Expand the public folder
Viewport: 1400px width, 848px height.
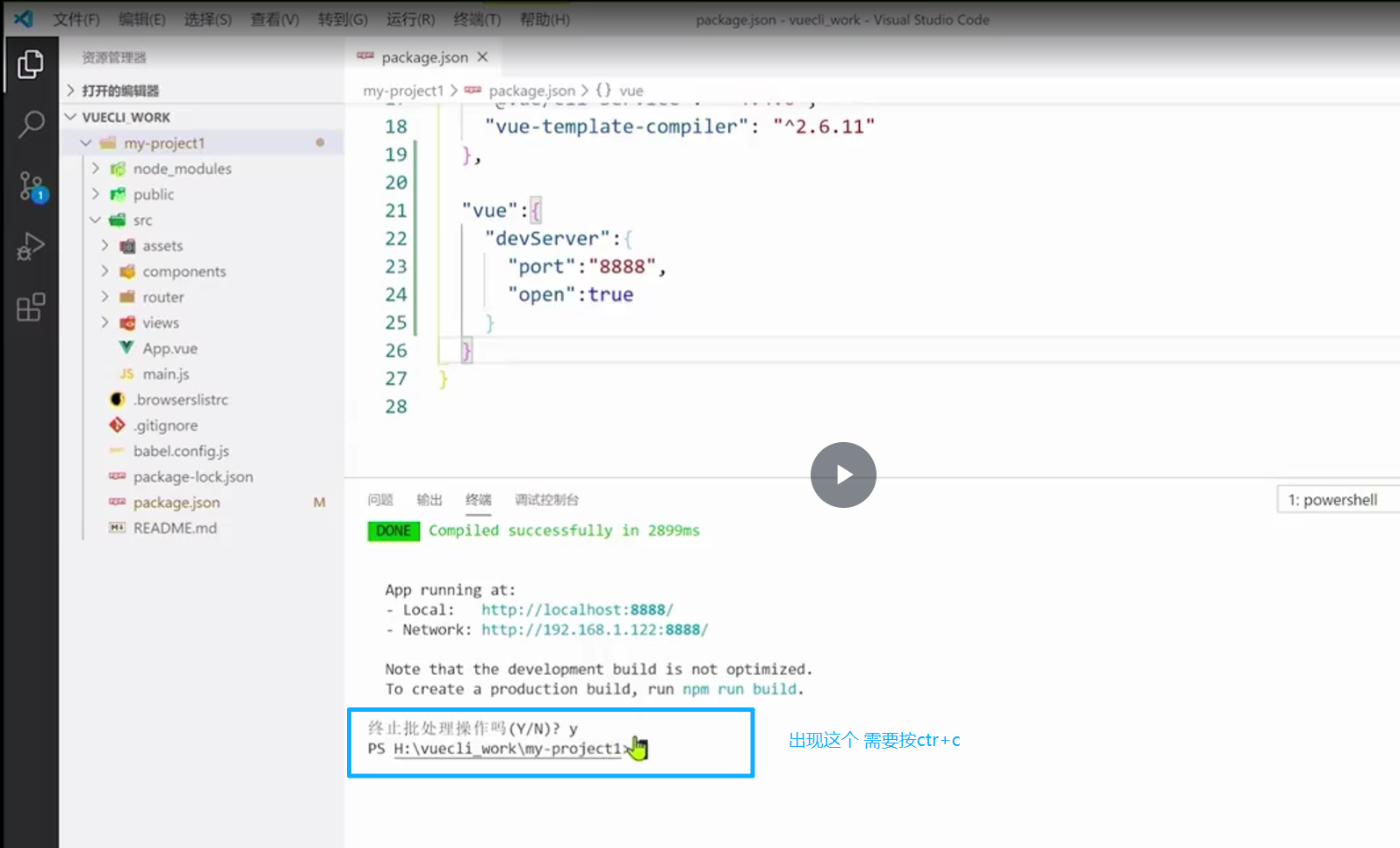[x=202, y=194]
